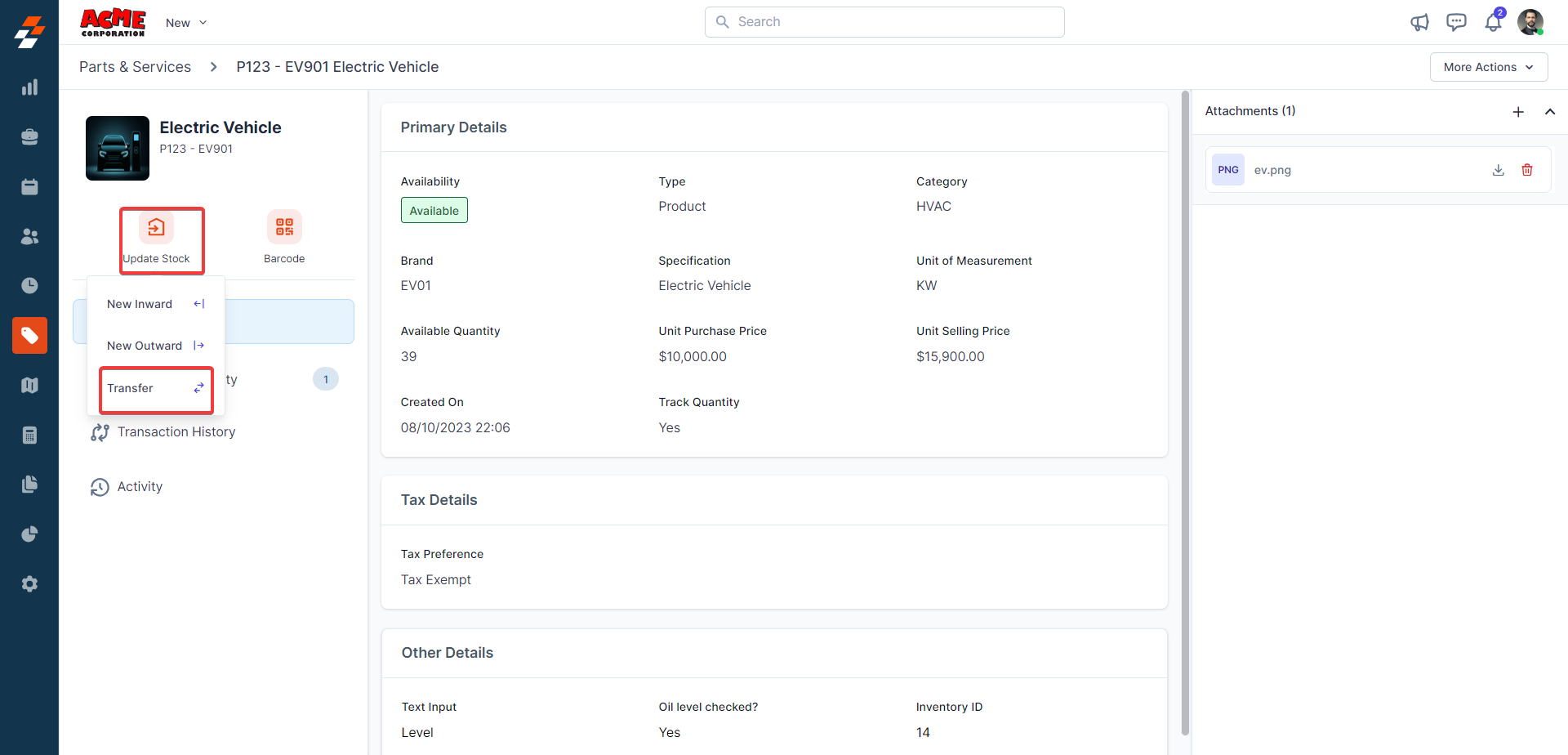Open the announcements megaphone icon
This screenshot has height=755, width=1568.
(x=1419, y=22)
